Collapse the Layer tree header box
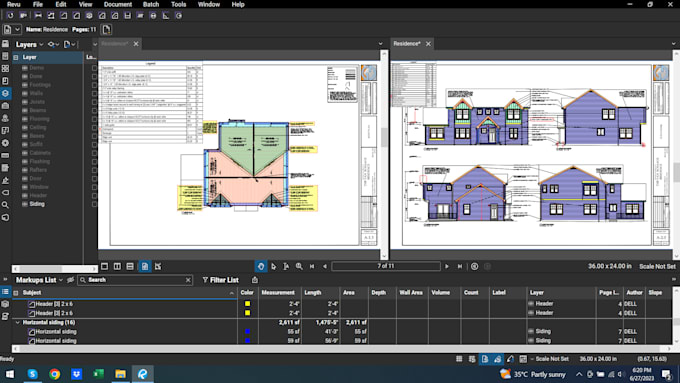This screenshot has width=680, height=383. pyautogui.click(x=16, y=57)
